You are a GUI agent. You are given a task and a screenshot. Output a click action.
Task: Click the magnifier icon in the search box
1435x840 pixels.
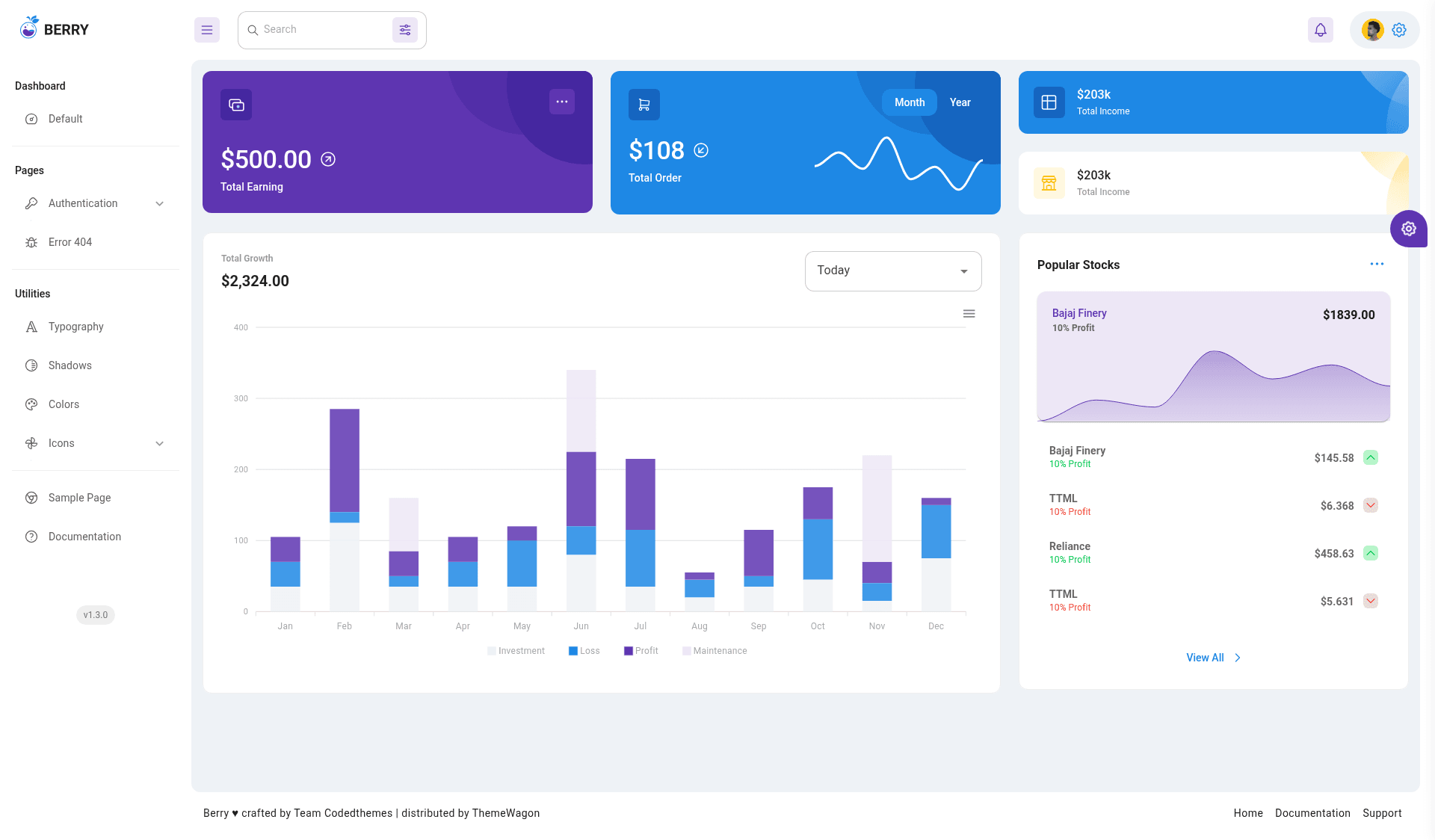253,30
